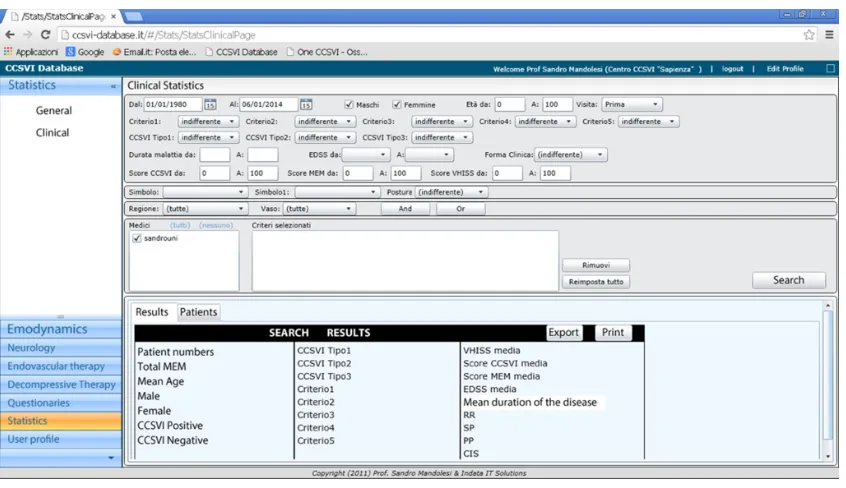The height and width of the screenshot is (488, 846).
Task: Open the Chrome menu icon
Action: coord(829,35)
